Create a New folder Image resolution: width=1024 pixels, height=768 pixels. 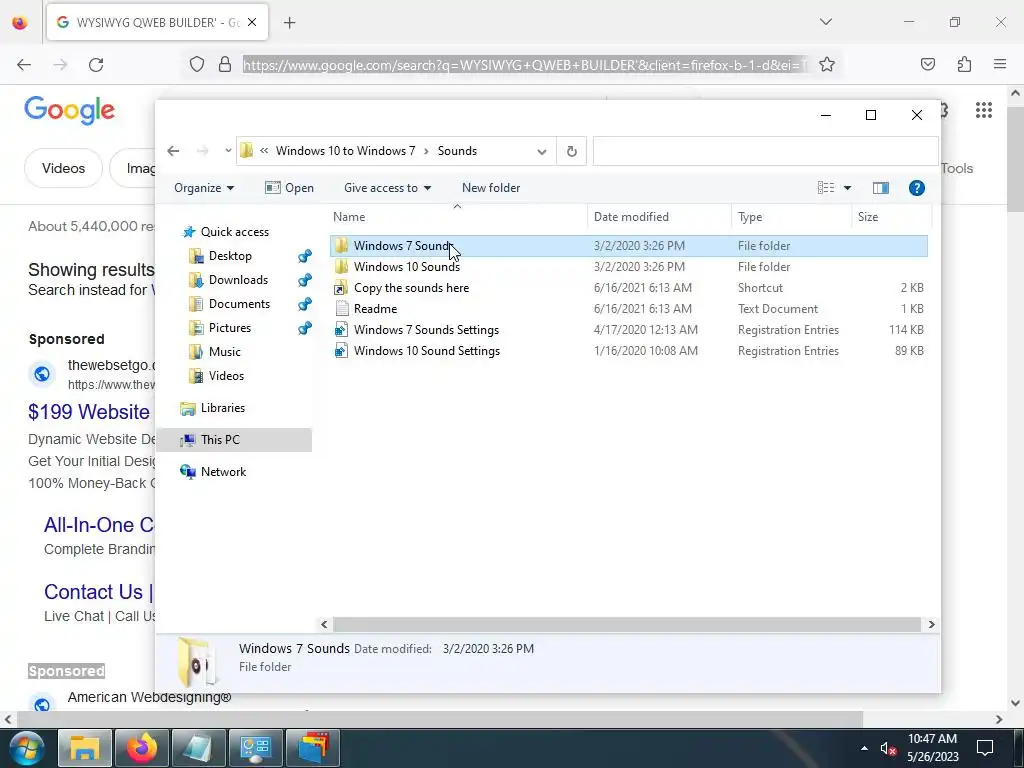click(491, 188)
